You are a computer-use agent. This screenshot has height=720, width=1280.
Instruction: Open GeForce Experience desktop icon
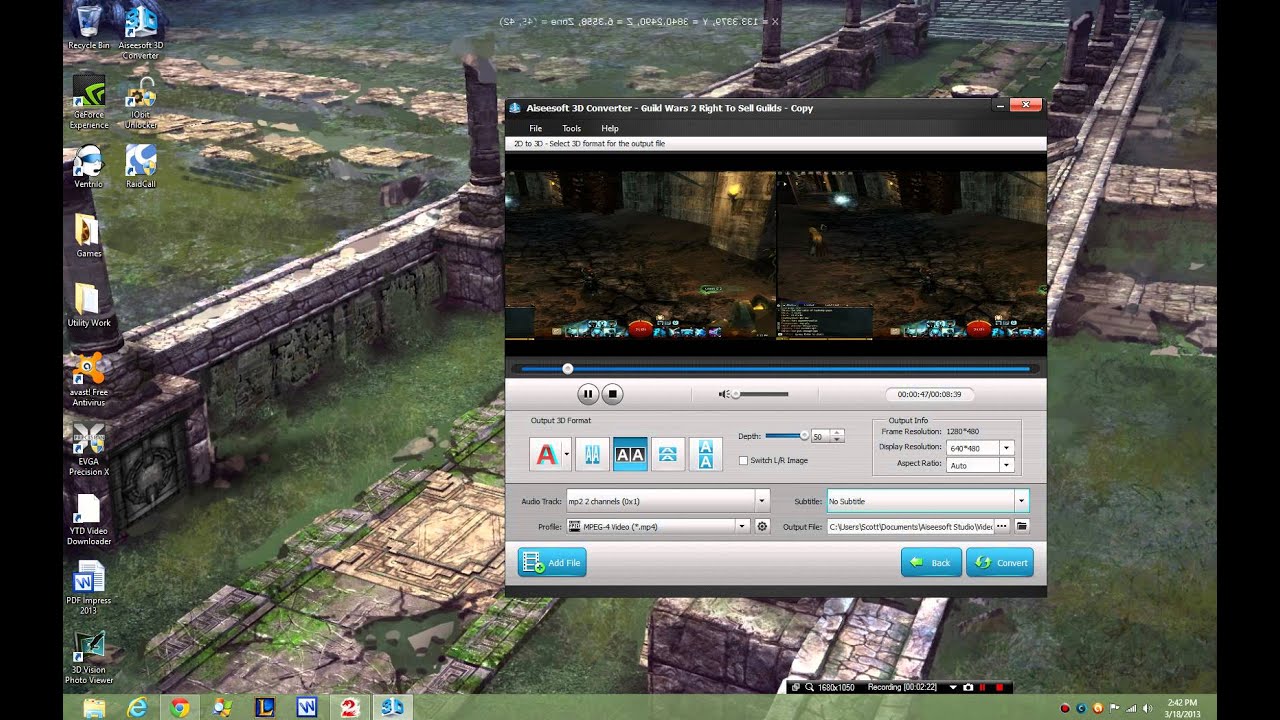pyautogui.click(x=89, y=102)
